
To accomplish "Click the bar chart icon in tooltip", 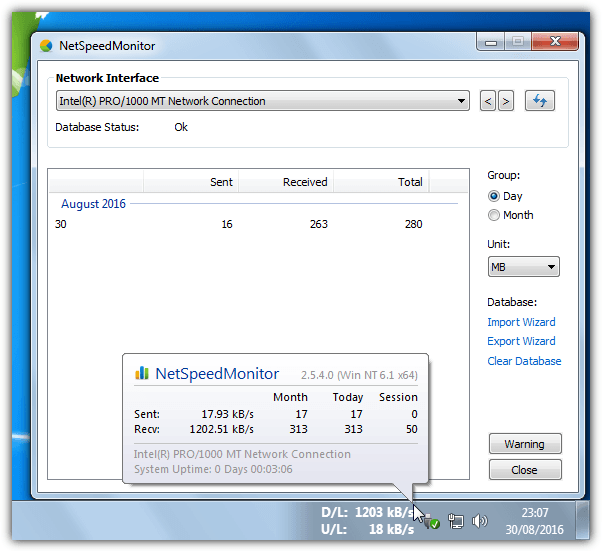I will [x=142, y=373].
